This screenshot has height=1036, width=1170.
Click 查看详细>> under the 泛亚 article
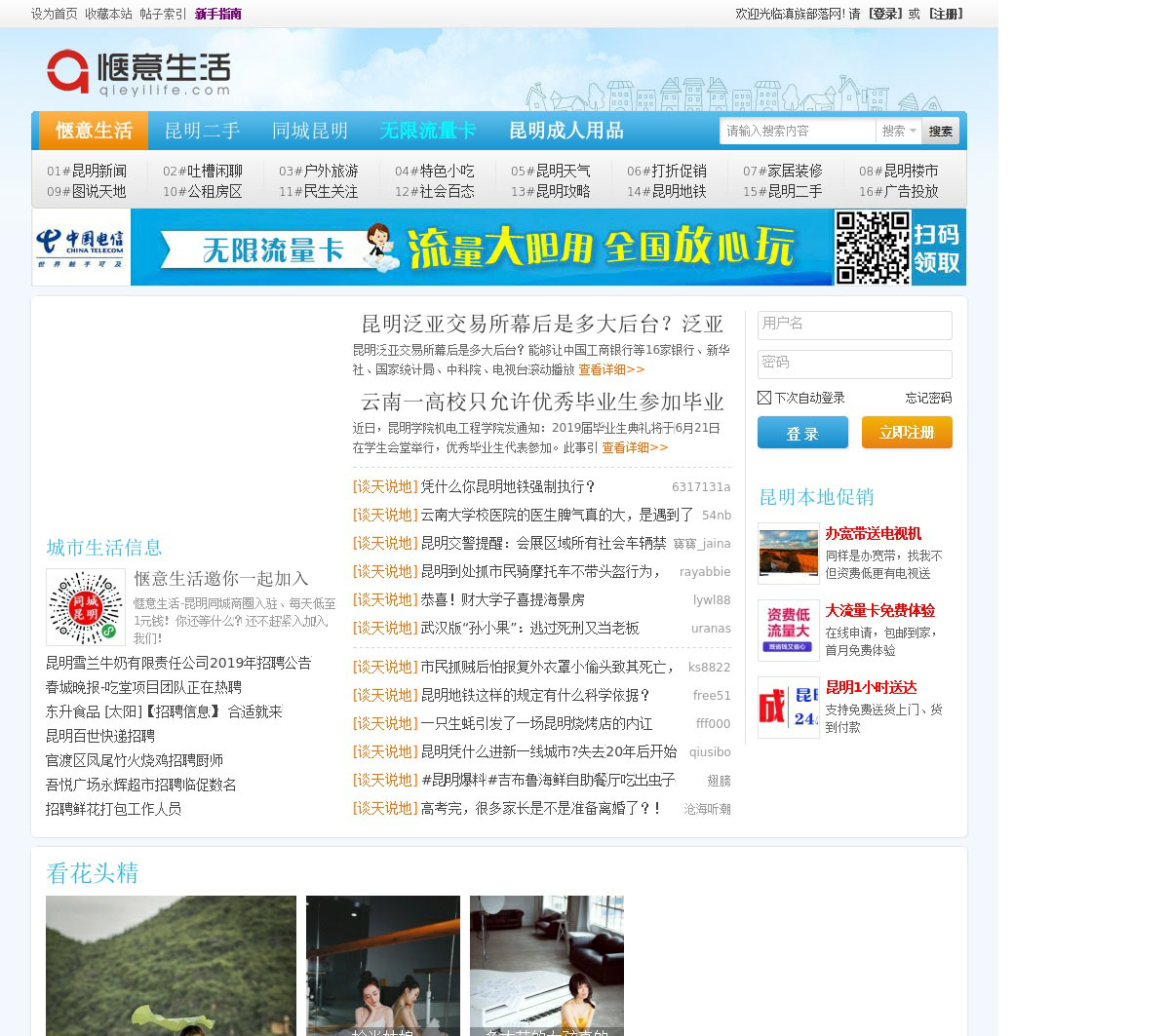point(611,370)
